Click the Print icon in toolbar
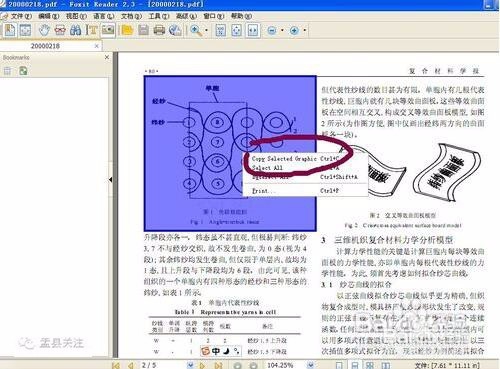This screenshot has width=500, height=369. [x=159, y=30]
